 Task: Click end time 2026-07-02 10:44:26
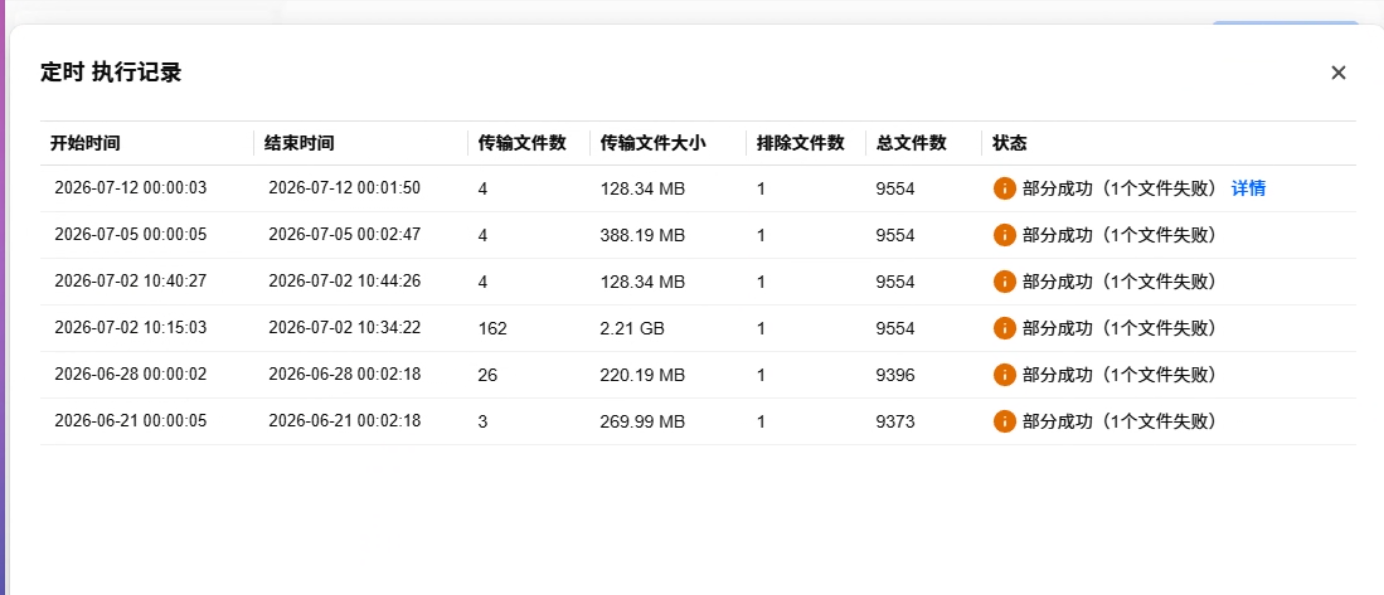pyautogui.click(x=345, y=281)
